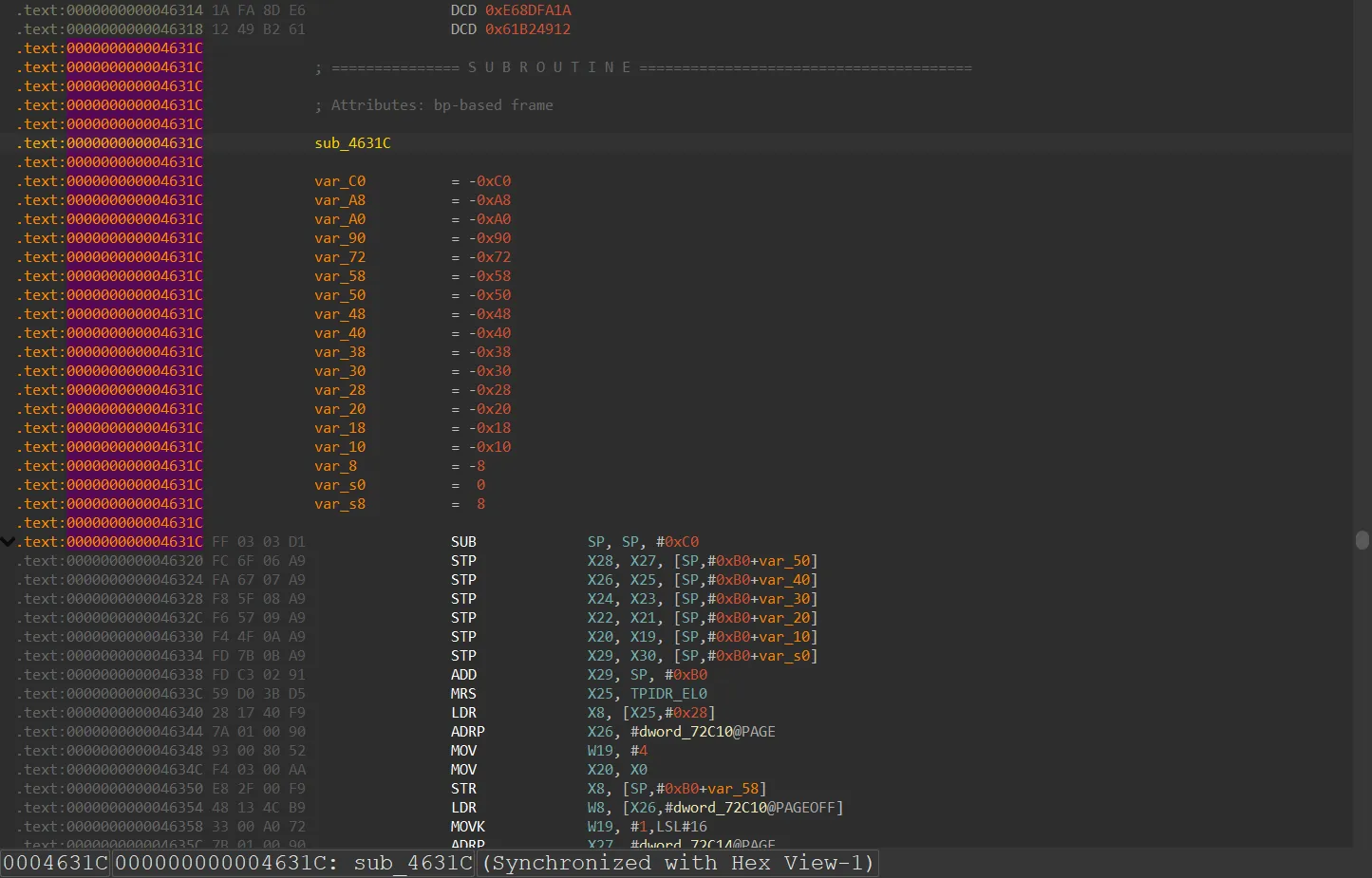Click the STP X28, X27 operands
The height and width of the screenshot is (878, 1372).
(x=702, y=561)
